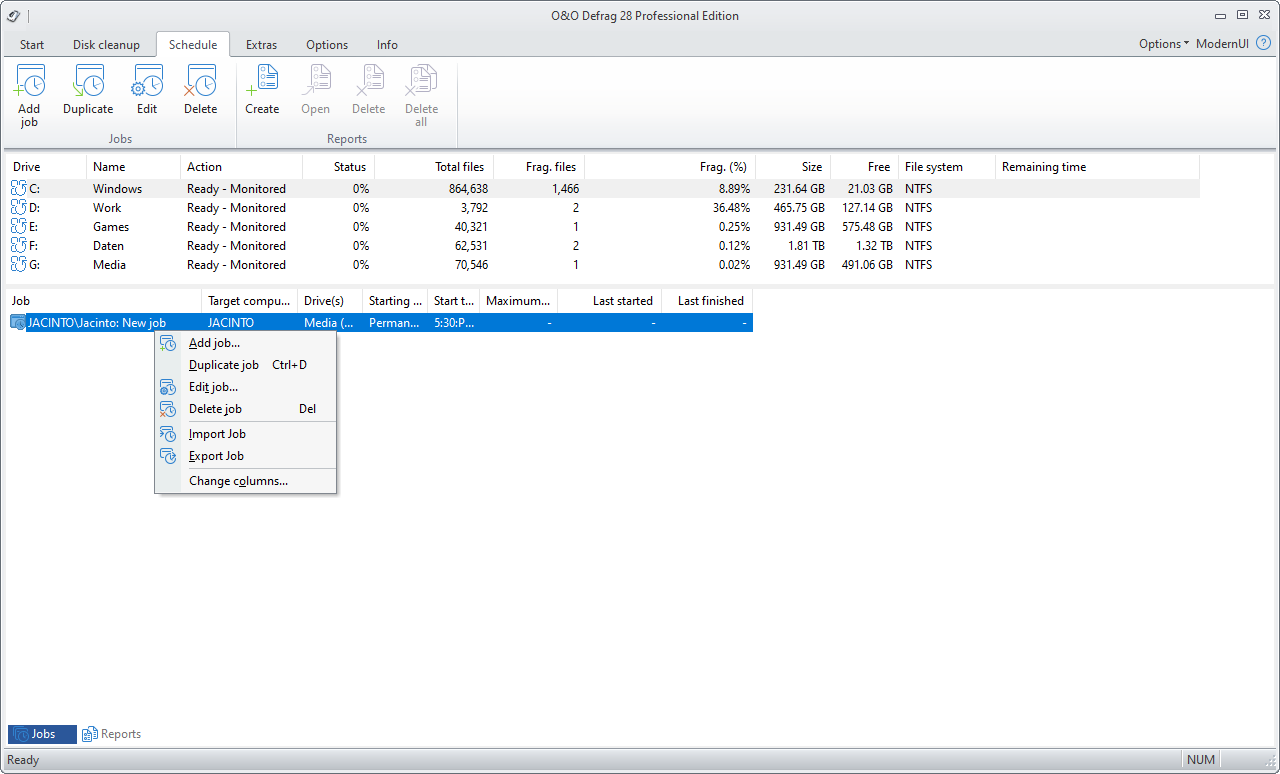Screen dimensions: 1280x774
Task: Show the Jobs view at bottom
Action: pos(42,734)
